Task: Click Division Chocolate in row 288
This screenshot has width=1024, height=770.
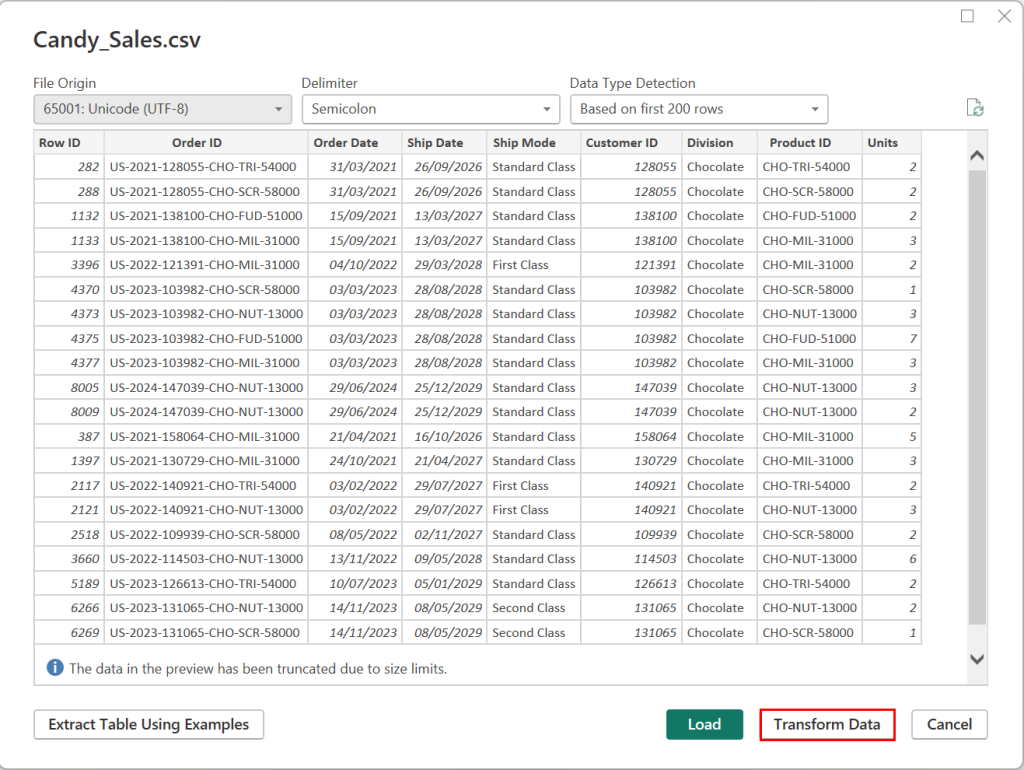Action: (719, 191)
